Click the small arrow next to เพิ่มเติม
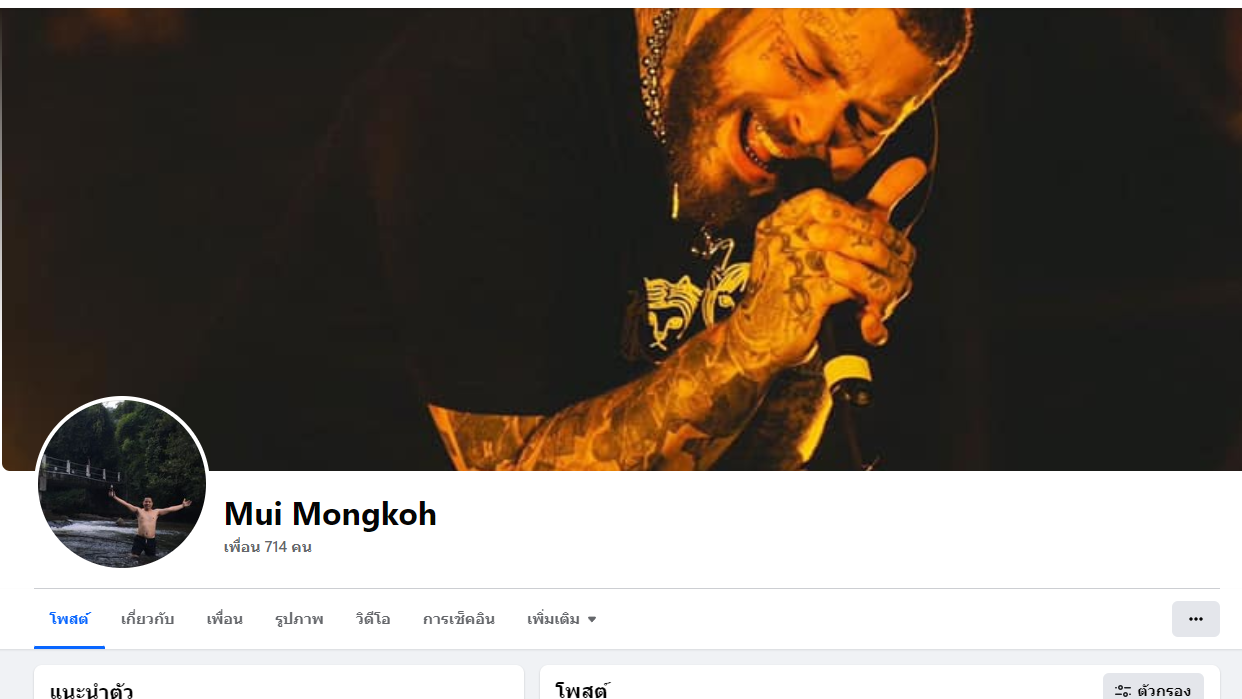The image size is (1242, 699). point(592,619)
